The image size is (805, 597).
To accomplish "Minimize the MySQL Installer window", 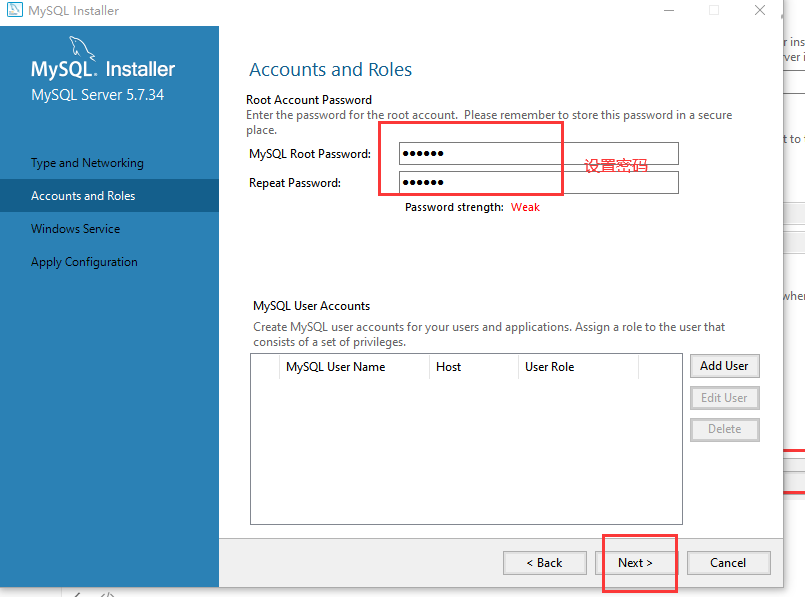I will point(669,10).
